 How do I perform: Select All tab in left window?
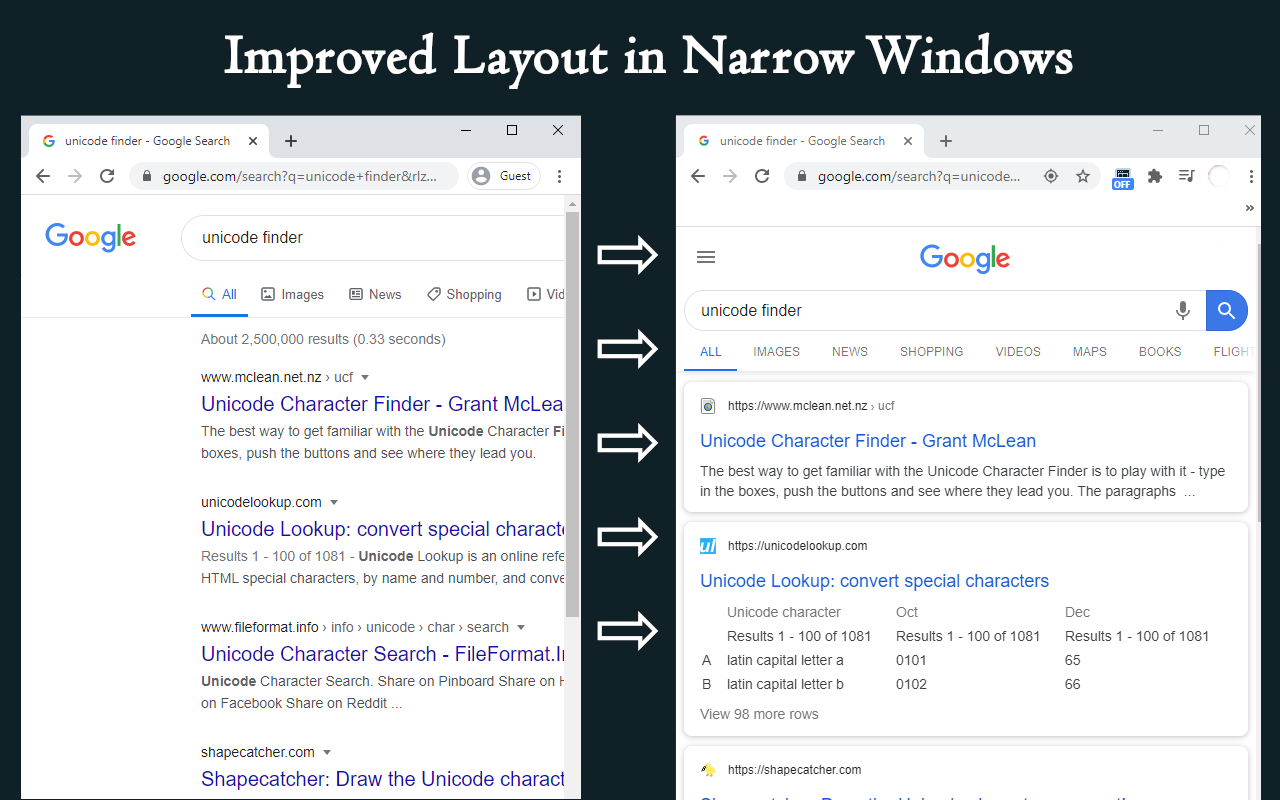(x=219, y=294)
